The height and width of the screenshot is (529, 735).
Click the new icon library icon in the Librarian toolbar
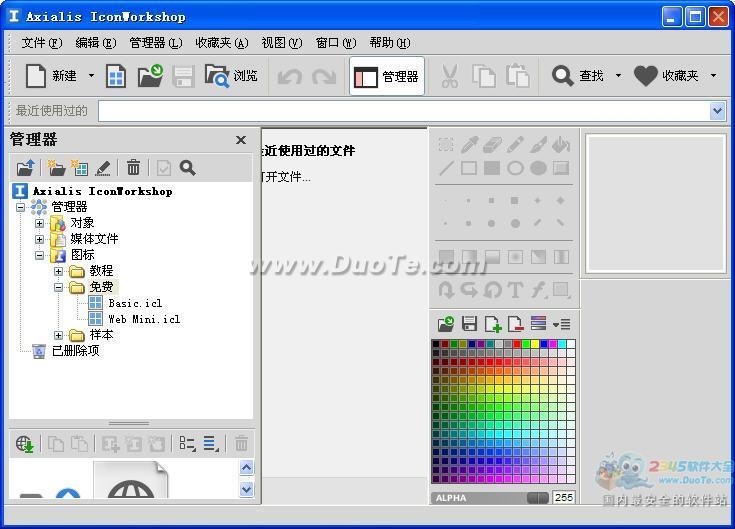[x=79, y=168]
